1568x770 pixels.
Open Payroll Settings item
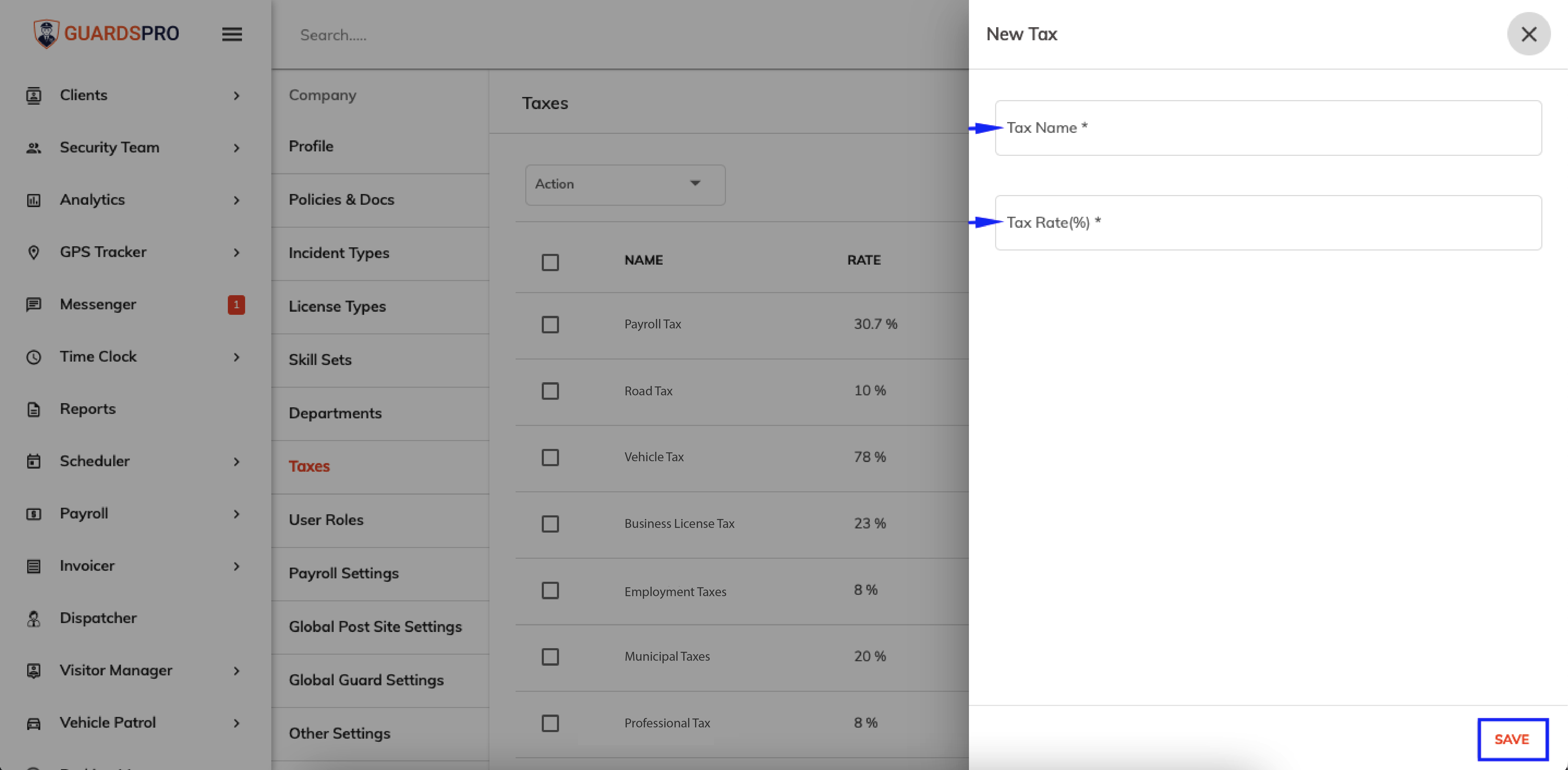point(380,574)
